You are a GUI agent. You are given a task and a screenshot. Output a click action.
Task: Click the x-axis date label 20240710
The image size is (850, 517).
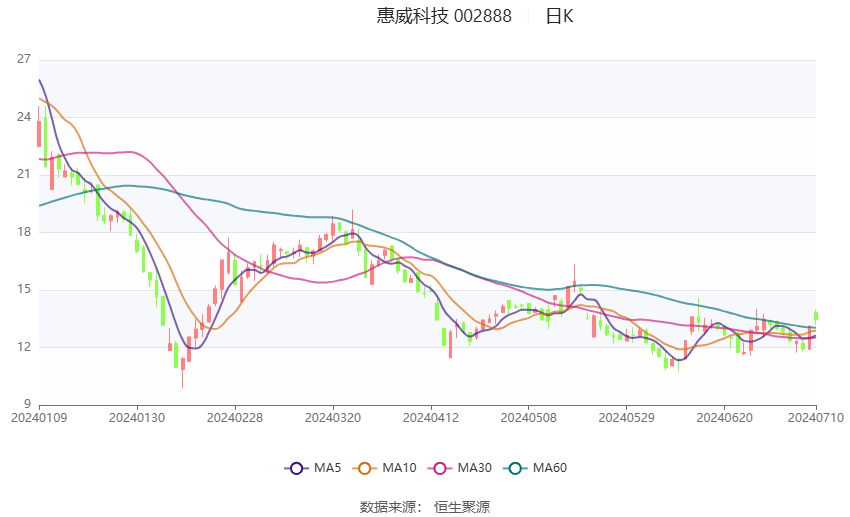[816, 418]
